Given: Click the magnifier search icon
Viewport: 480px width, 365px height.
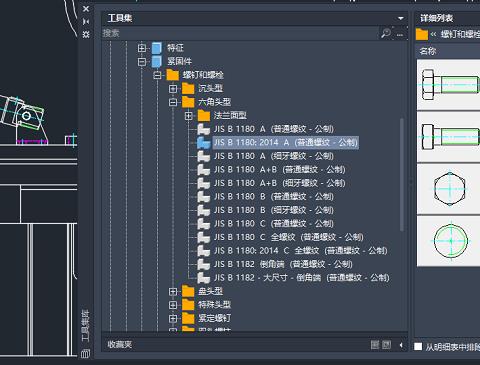Looking at the screenshot, I should pos(386,33).
